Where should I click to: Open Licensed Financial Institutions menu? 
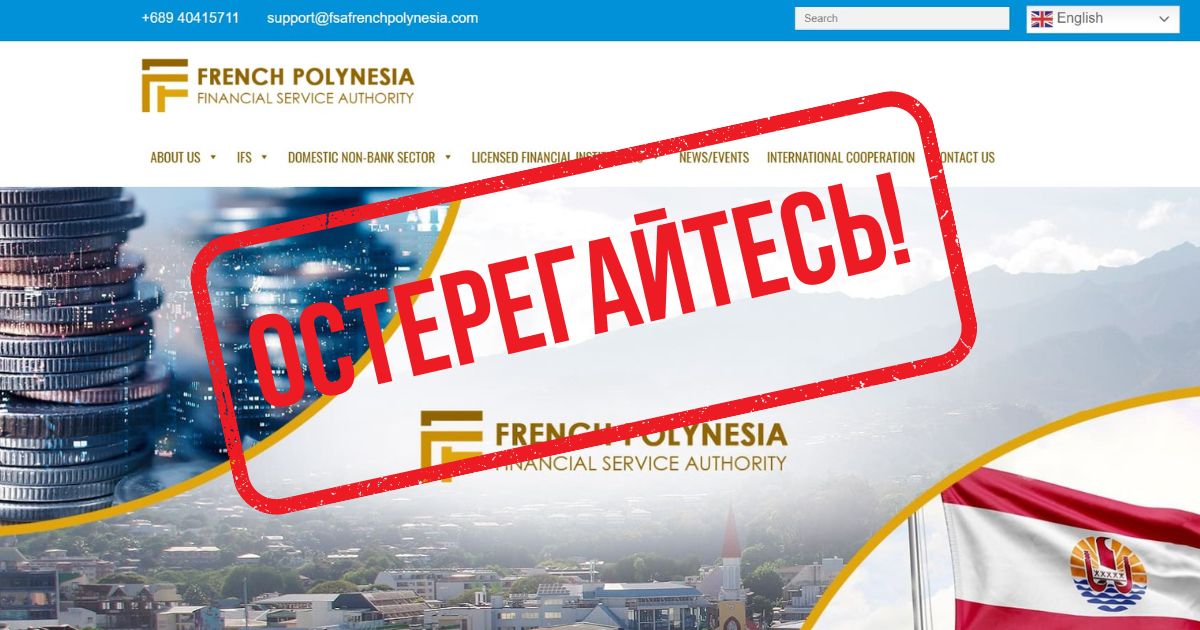pos(556,157)
